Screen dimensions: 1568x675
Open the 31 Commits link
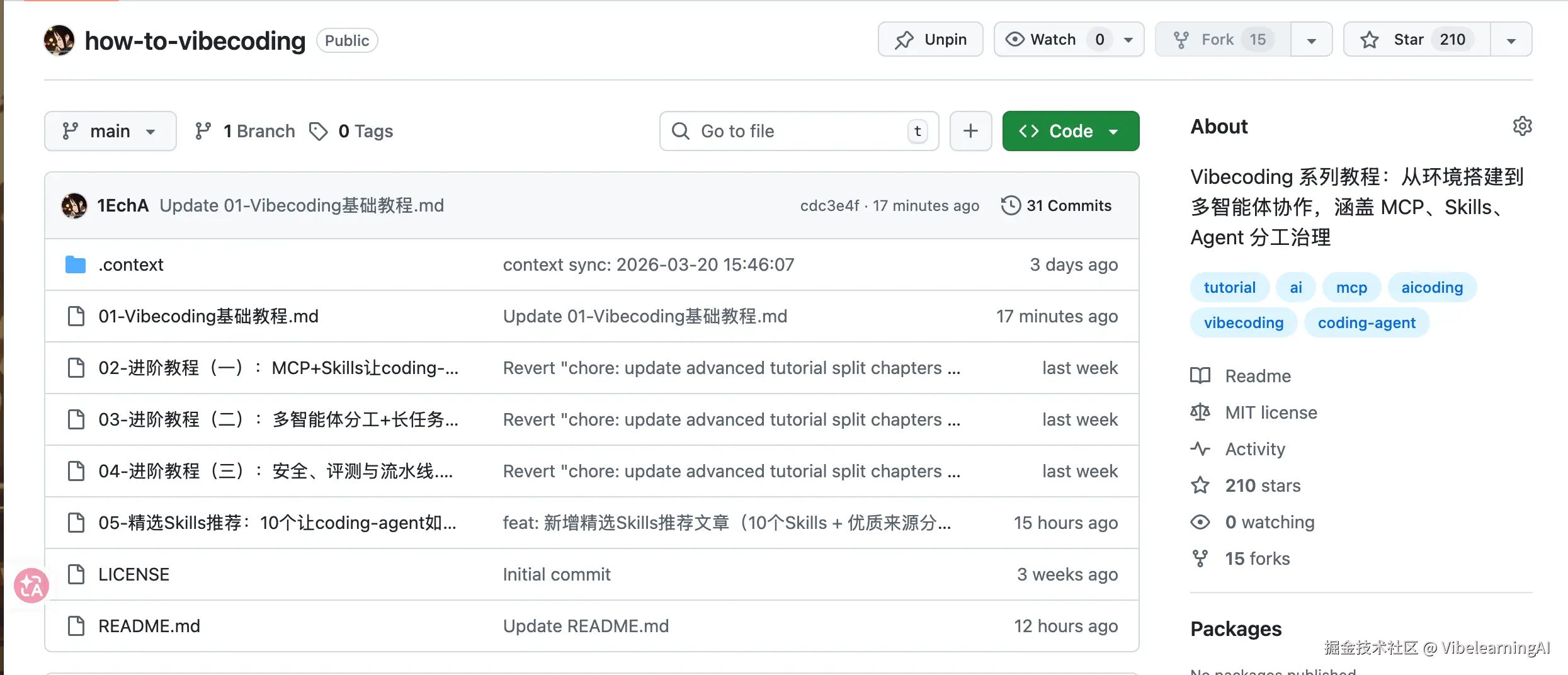point(1068,205)
